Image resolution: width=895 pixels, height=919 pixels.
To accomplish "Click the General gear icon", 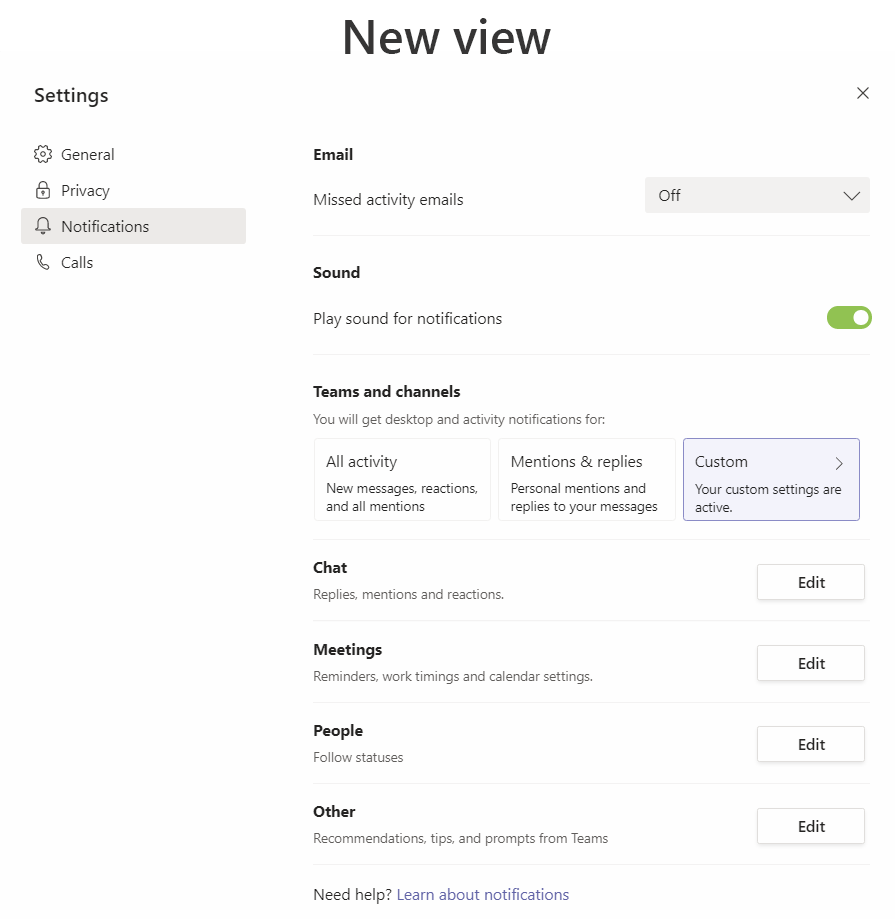I will tap(42, 154).
